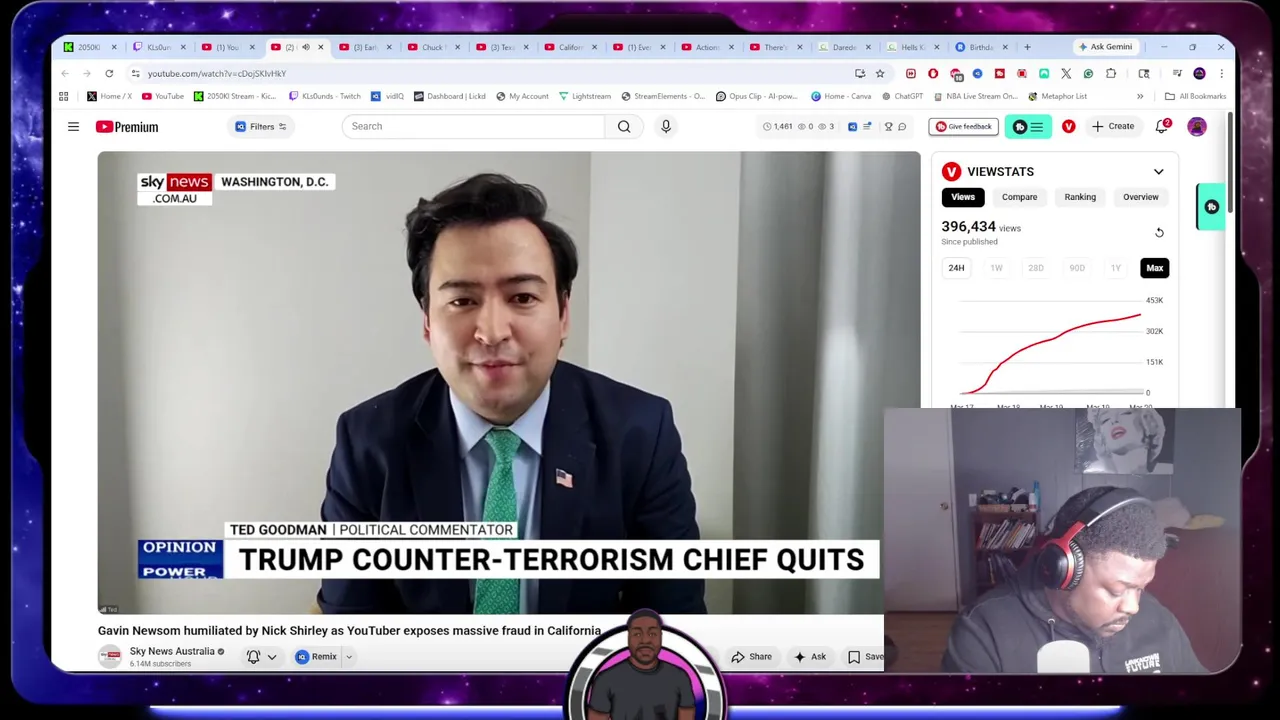
Task: Reload the page in the browser toolbar
Action: [109, 73]
